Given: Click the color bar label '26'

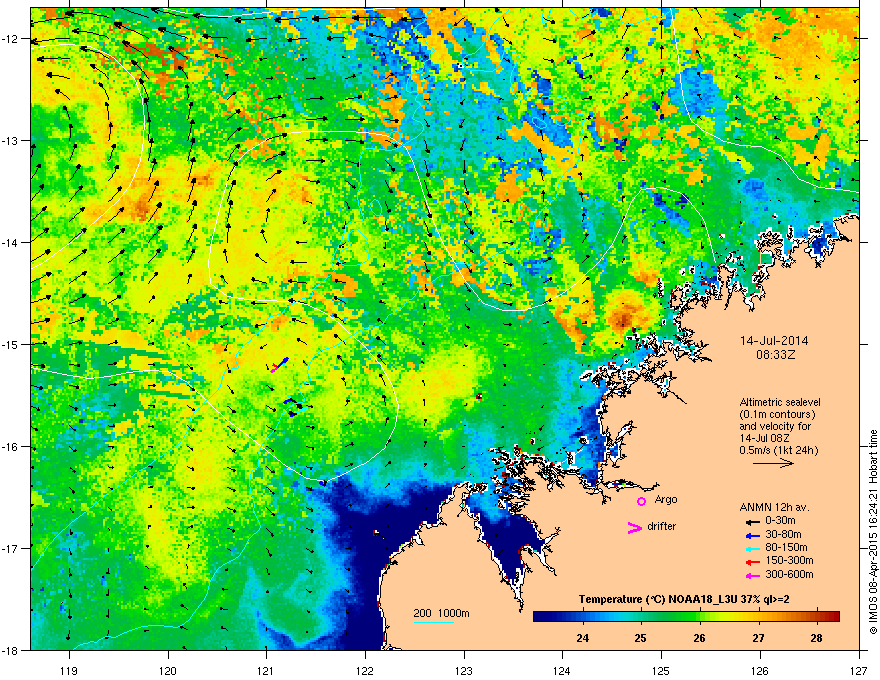Looking at the screenshot, I should point(699,638).
